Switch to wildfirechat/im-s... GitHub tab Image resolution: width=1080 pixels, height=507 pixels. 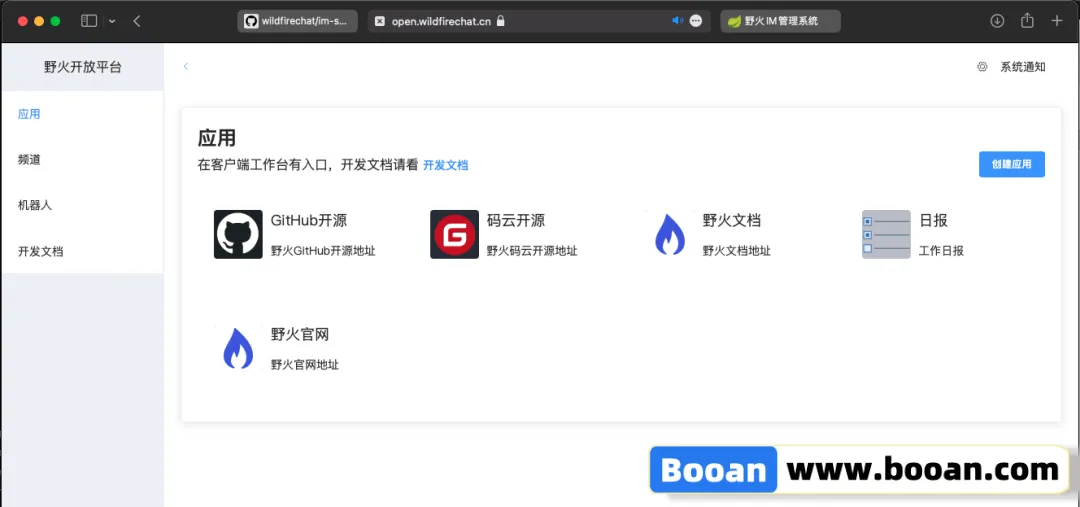[298, 21]
